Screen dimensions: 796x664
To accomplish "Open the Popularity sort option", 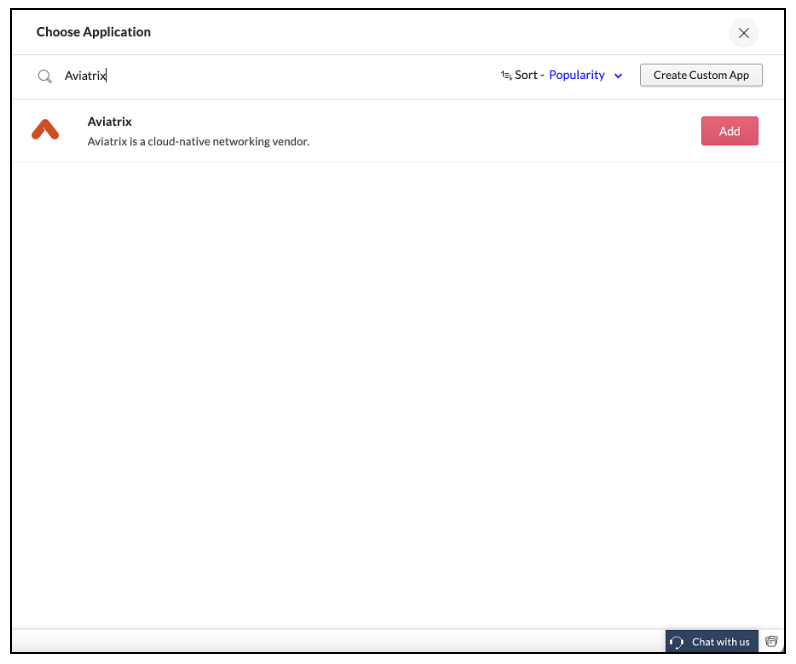I will pos(577,75).
